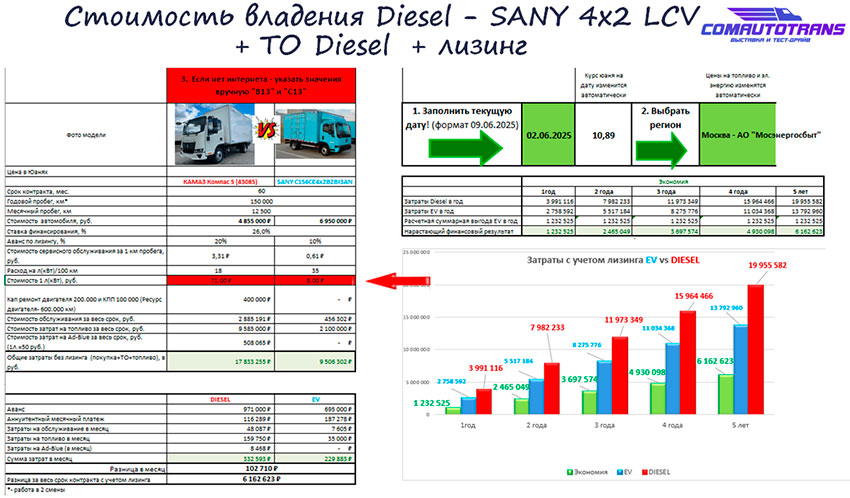
Task: Select the yuan rate cell 10,89
Action: click(603, 135)
